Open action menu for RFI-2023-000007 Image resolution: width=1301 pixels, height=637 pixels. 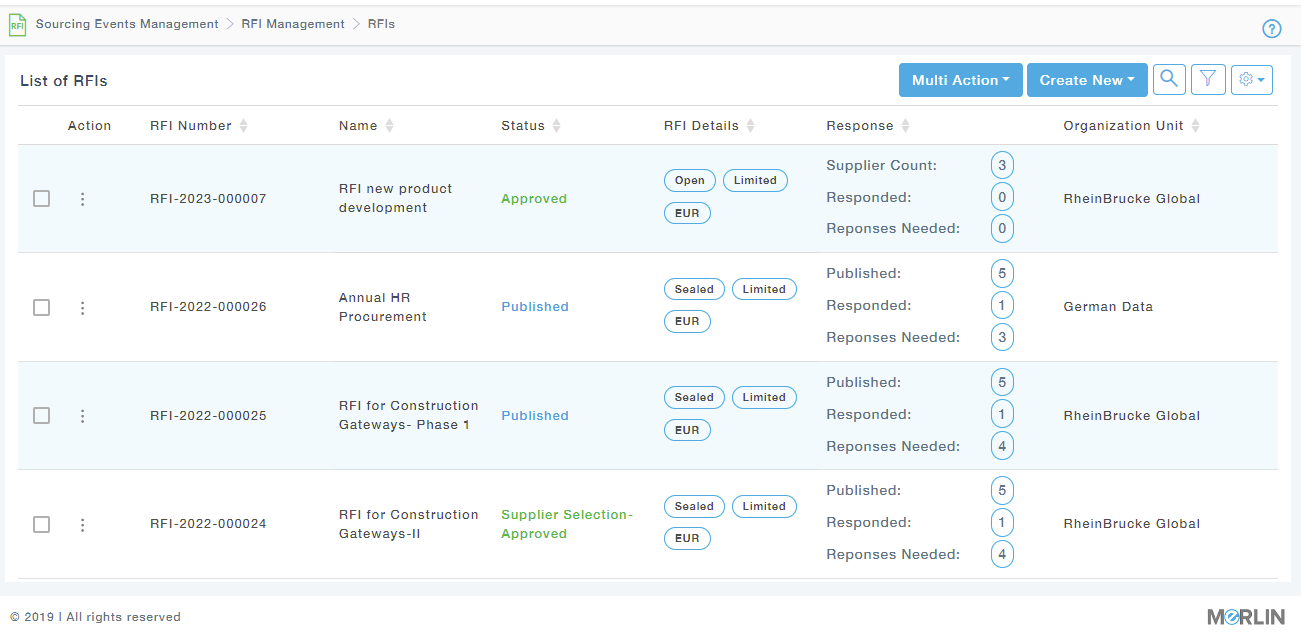tap(82, 199)
